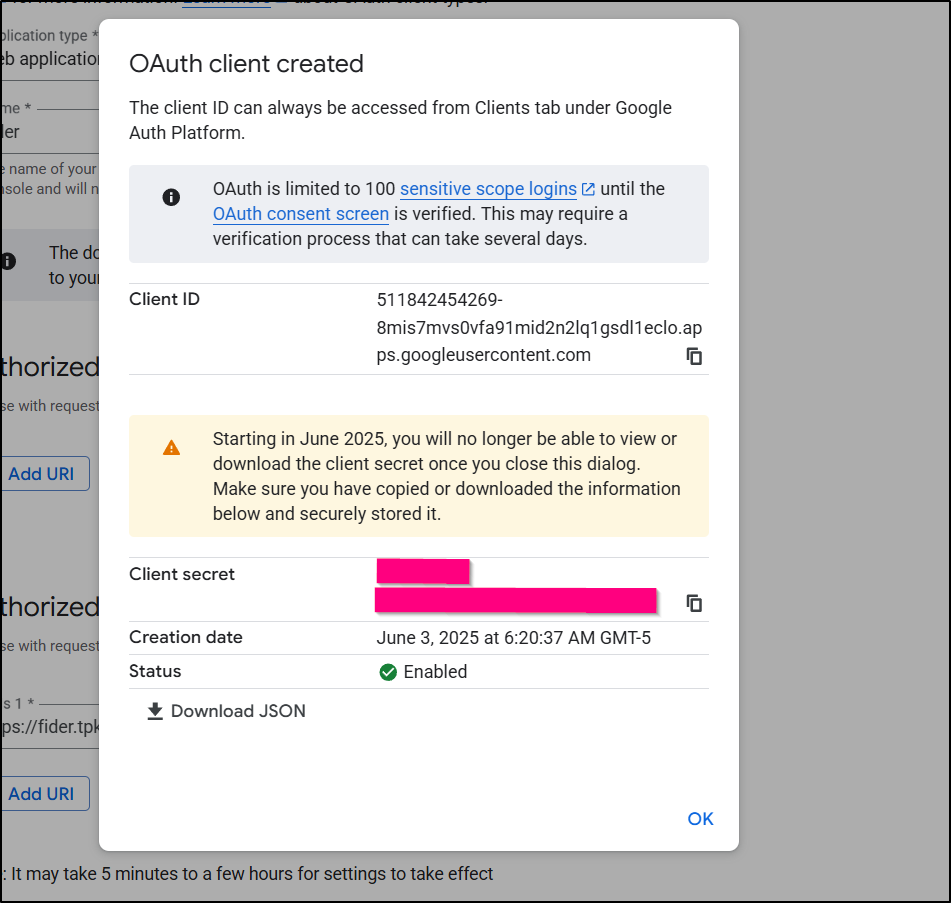Click the info icon in the OAuth limit notice

(x=171, y=197)
